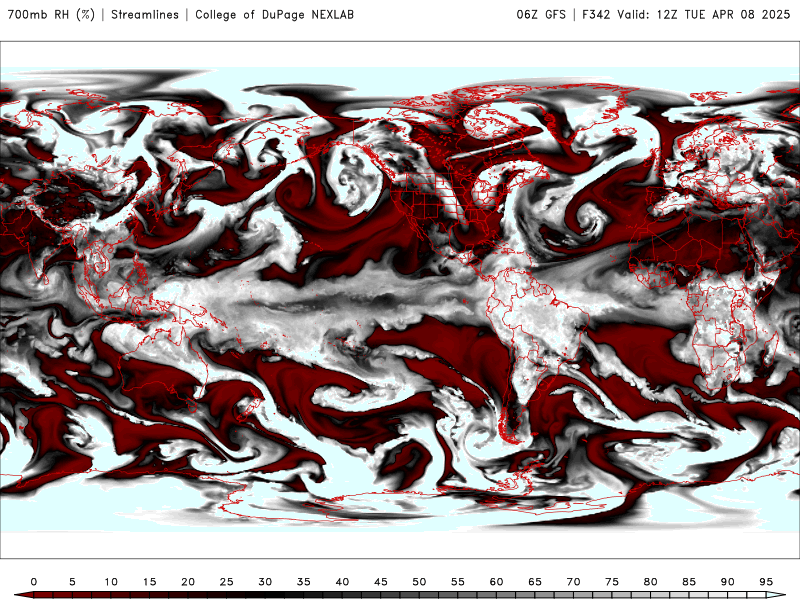Click the "06Z GFS" model run label
This screenshot has height=600, width=800.
pos(541,14)
